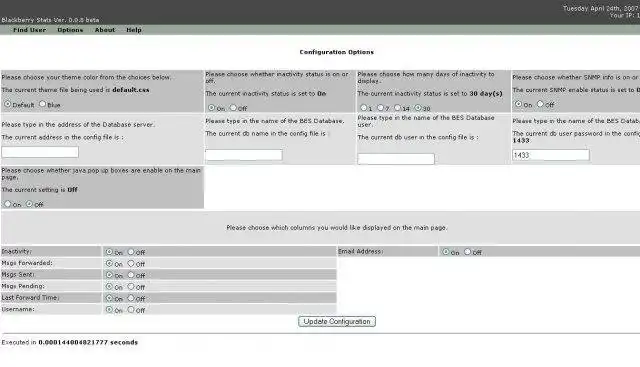This screenshot has width=640, height=367.
Task: Click the BES Database name field
Action: point(244,155)
